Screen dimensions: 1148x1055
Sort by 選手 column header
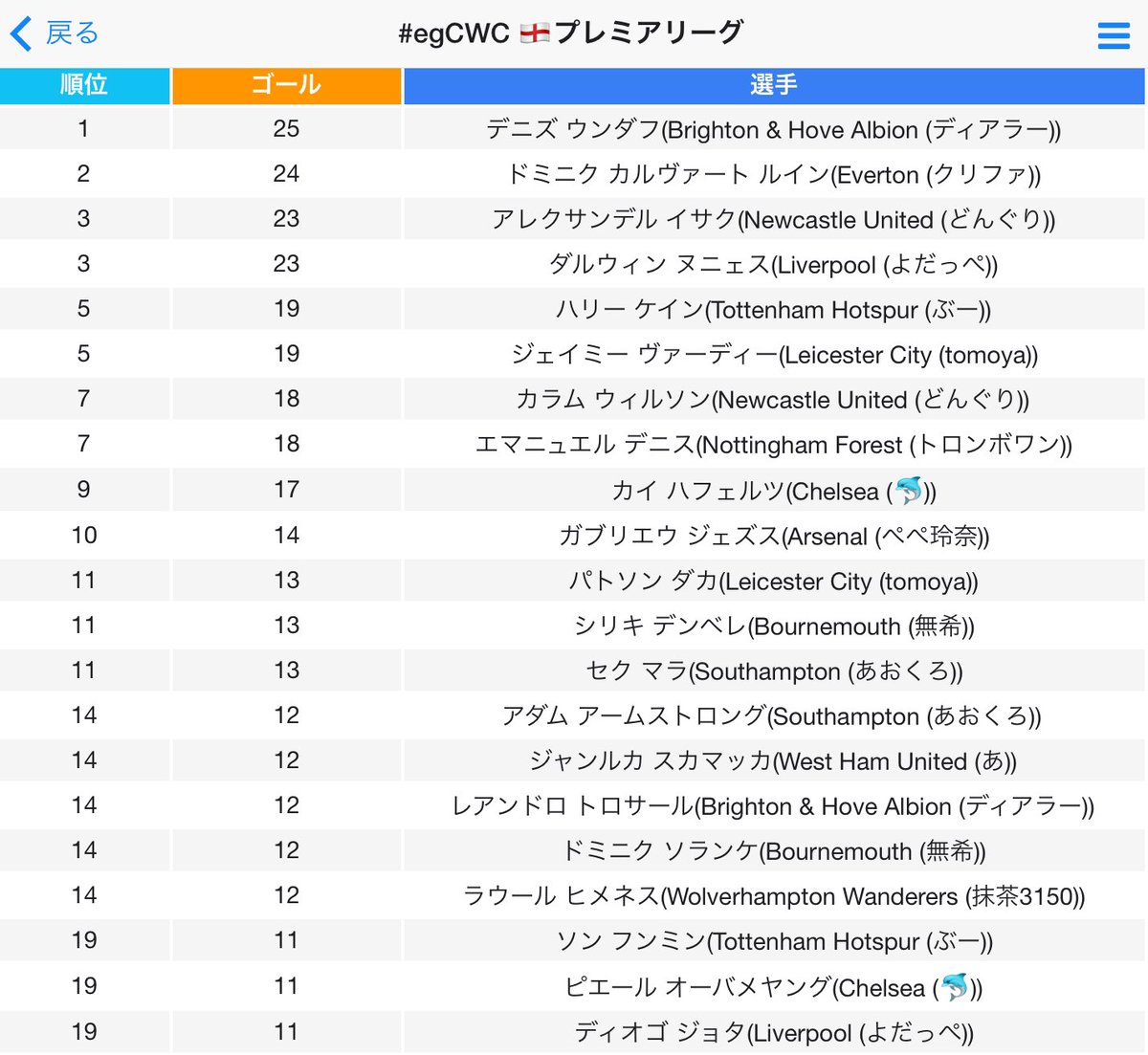[774, 85]
